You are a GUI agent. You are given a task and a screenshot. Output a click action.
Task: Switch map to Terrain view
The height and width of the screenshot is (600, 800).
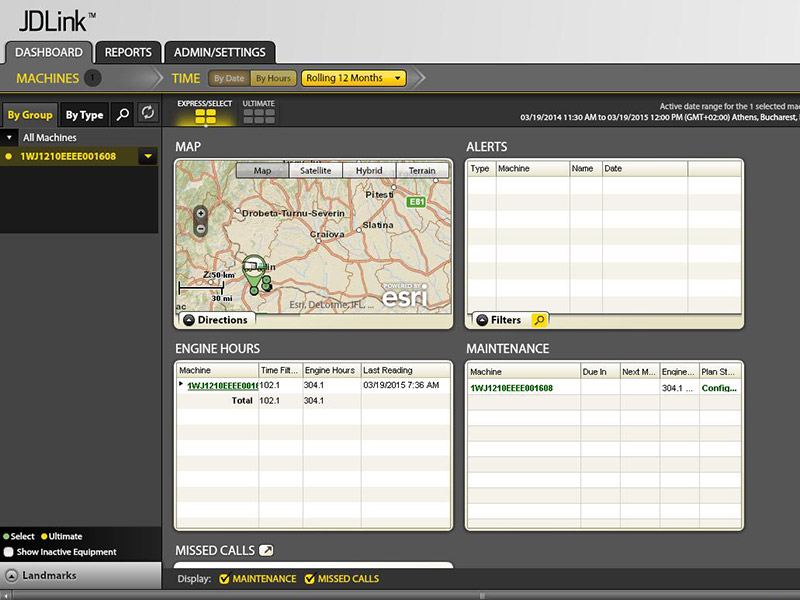click(x=422, y=170)
